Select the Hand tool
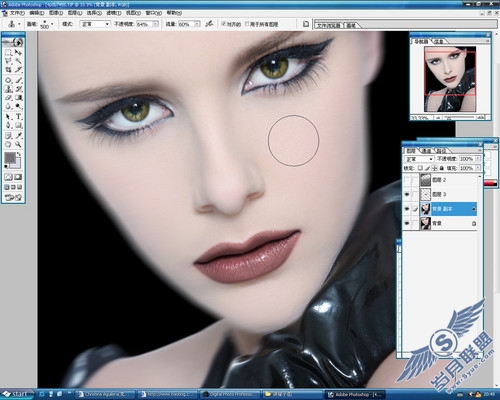The height and width of the screenshot is (400, 500). (8, 144)
